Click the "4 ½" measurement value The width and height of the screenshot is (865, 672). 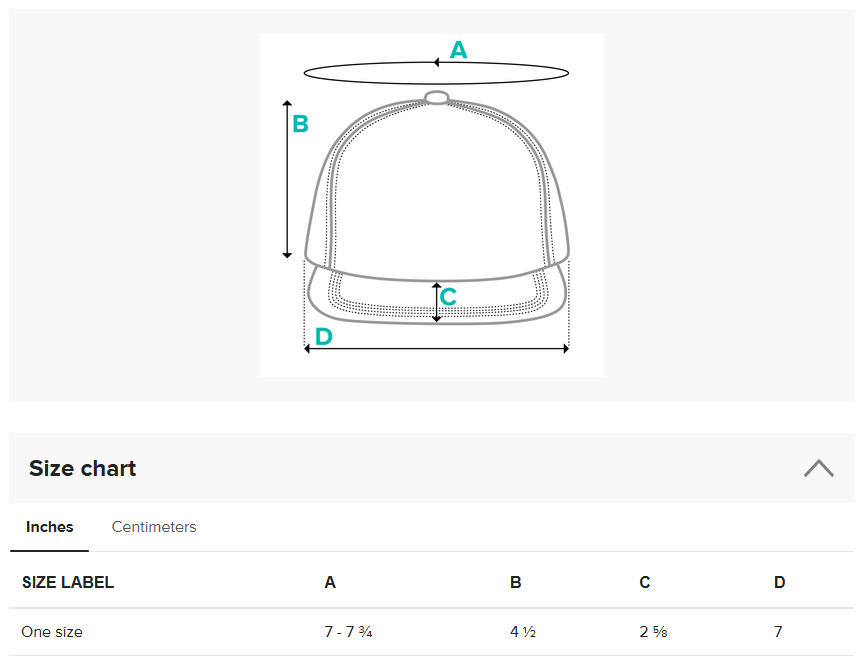[523, 632]
